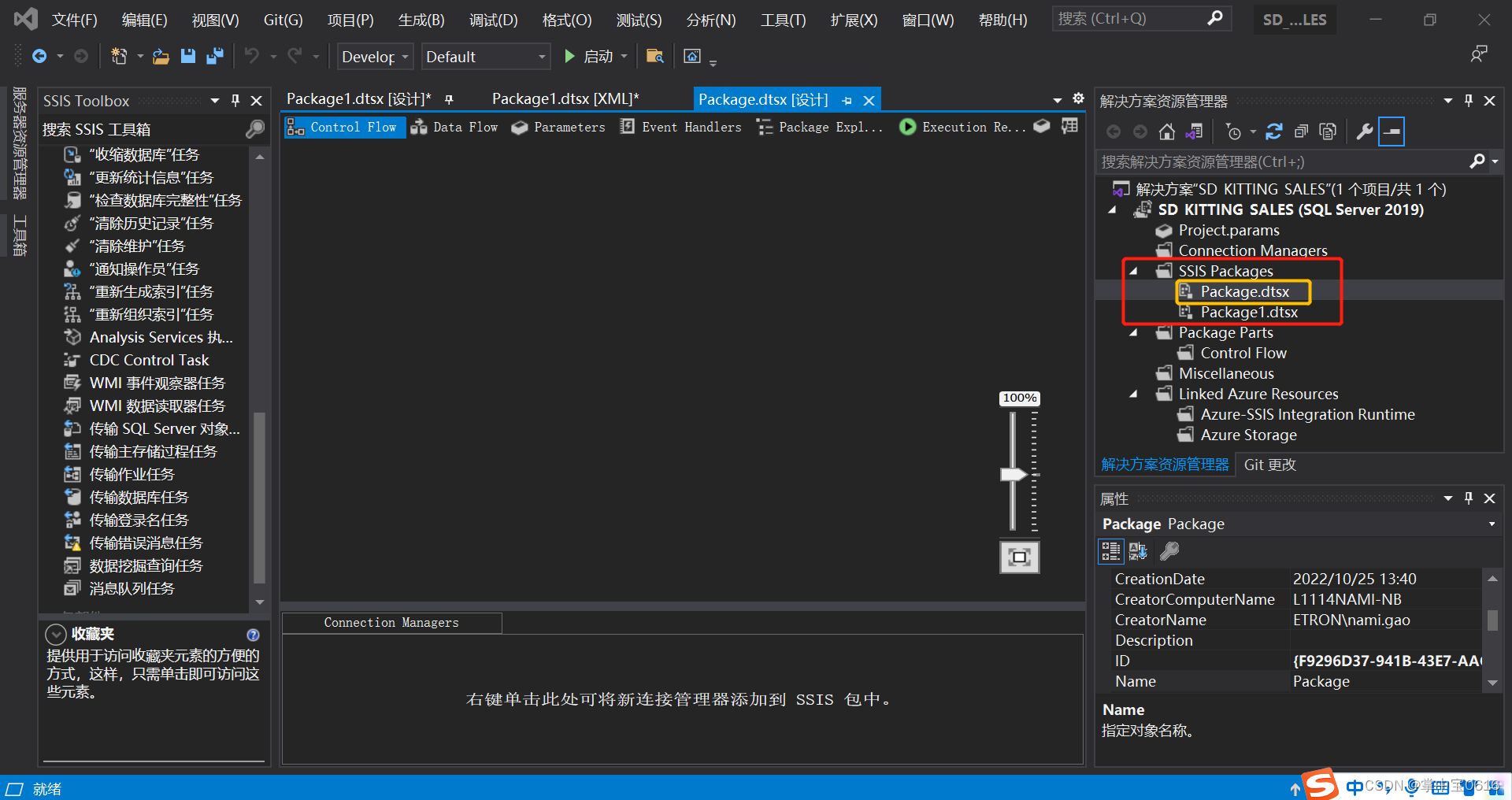This screenshot has width=1512, height=800.
Task: Toggle pin on the Package.dtsx [设计] tab
Action: [x=847, y=101]
